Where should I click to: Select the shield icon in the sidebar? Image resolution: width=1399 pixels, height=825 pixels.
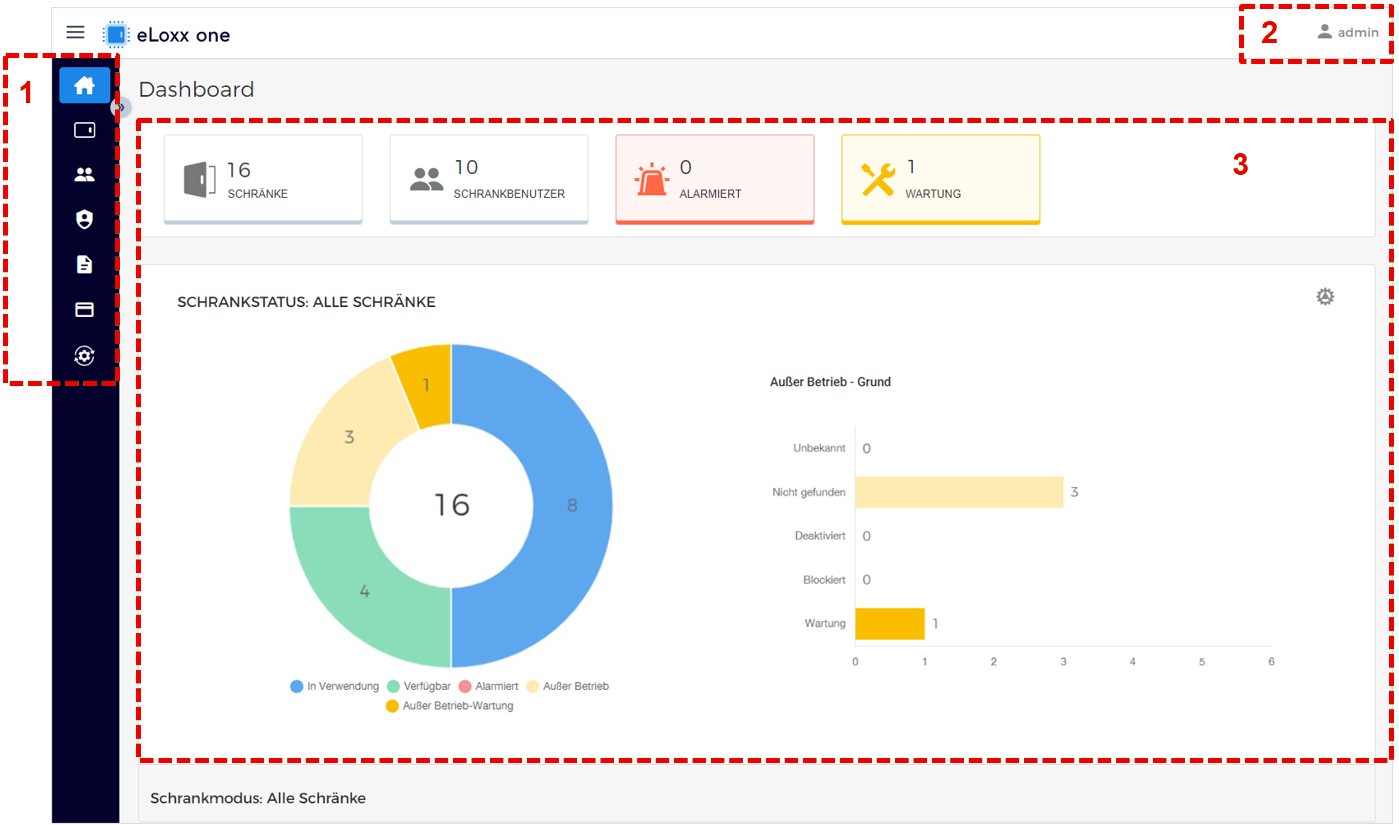click(x=84, y=220)
